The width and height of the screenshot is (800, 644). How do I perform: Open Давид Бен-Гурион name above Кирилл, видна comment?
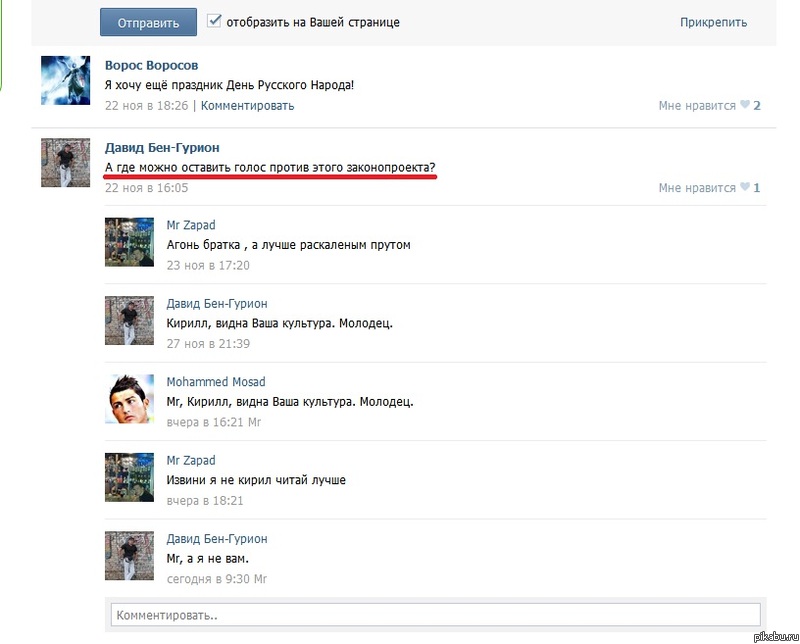click(x=217, y=304)
